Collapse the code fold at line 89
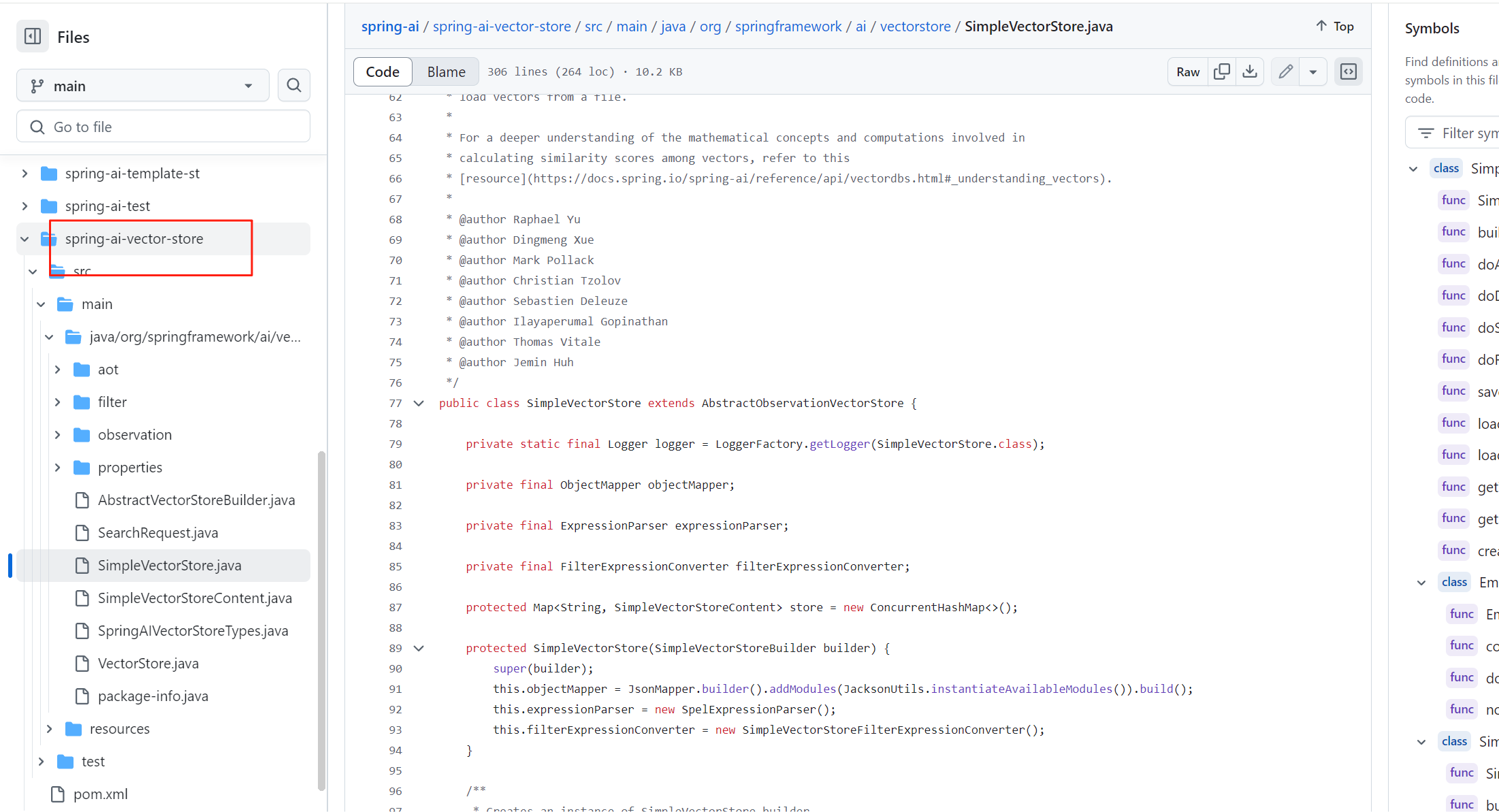This screenshot has height=812, width=1499. point(419,648)
